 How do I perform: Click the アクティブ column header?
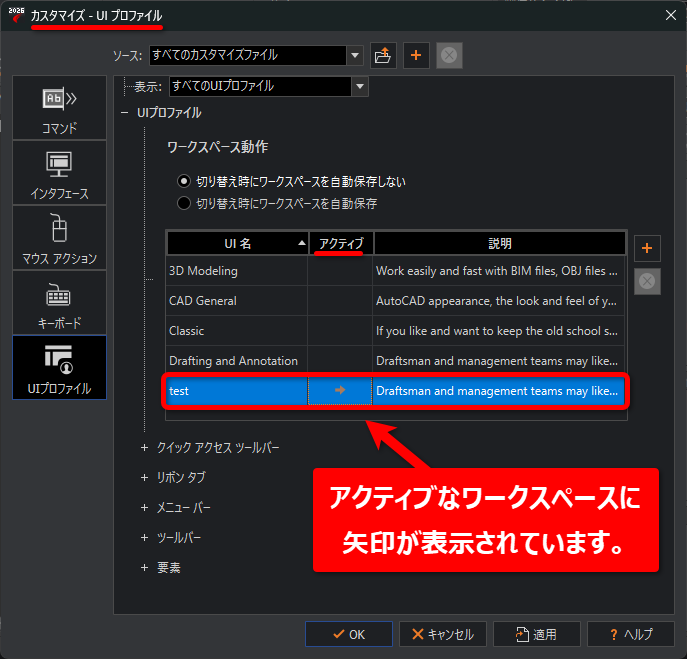(x=341, y=243)
